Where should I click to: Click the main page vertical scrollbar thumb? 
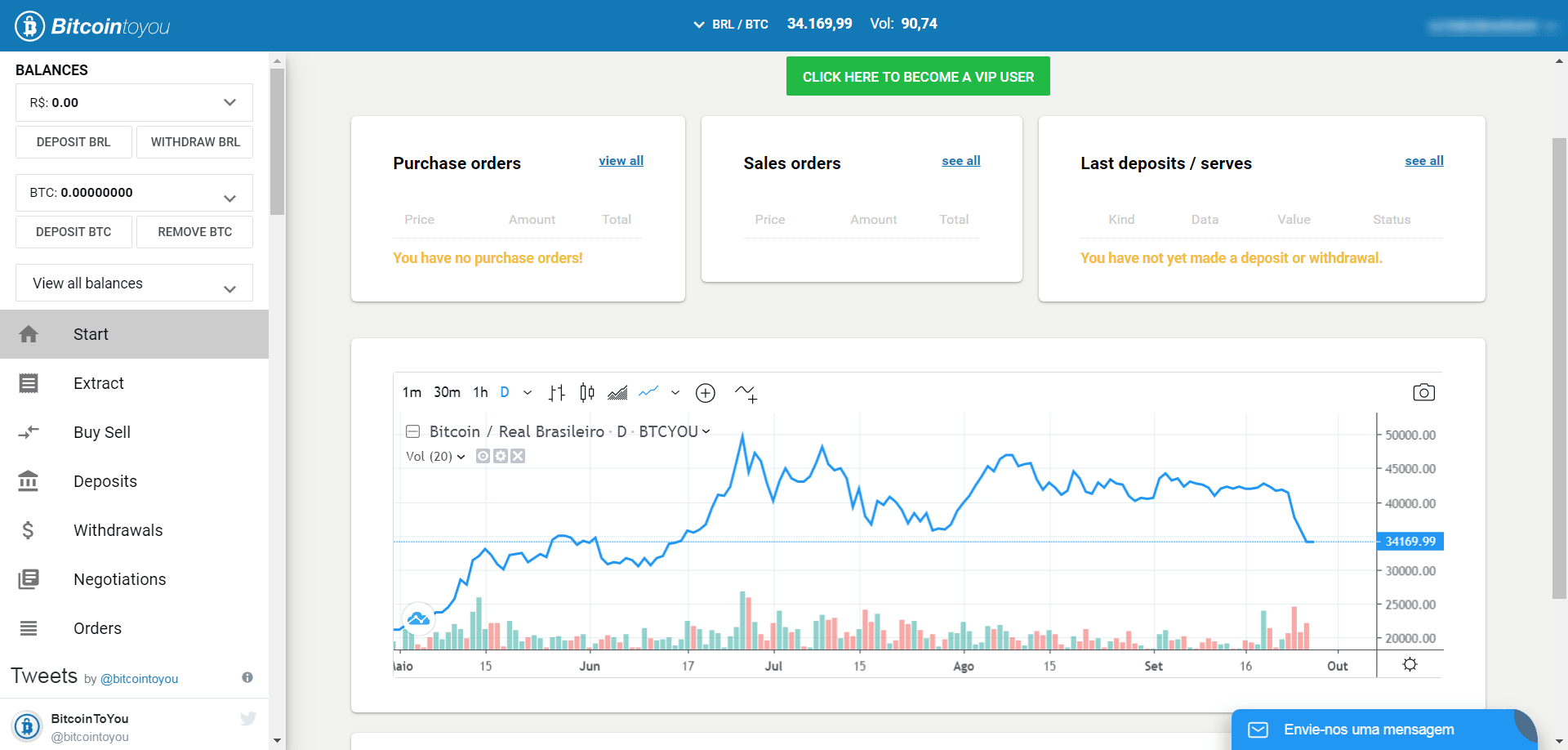pyautogui.click(x=1559, y=368)
